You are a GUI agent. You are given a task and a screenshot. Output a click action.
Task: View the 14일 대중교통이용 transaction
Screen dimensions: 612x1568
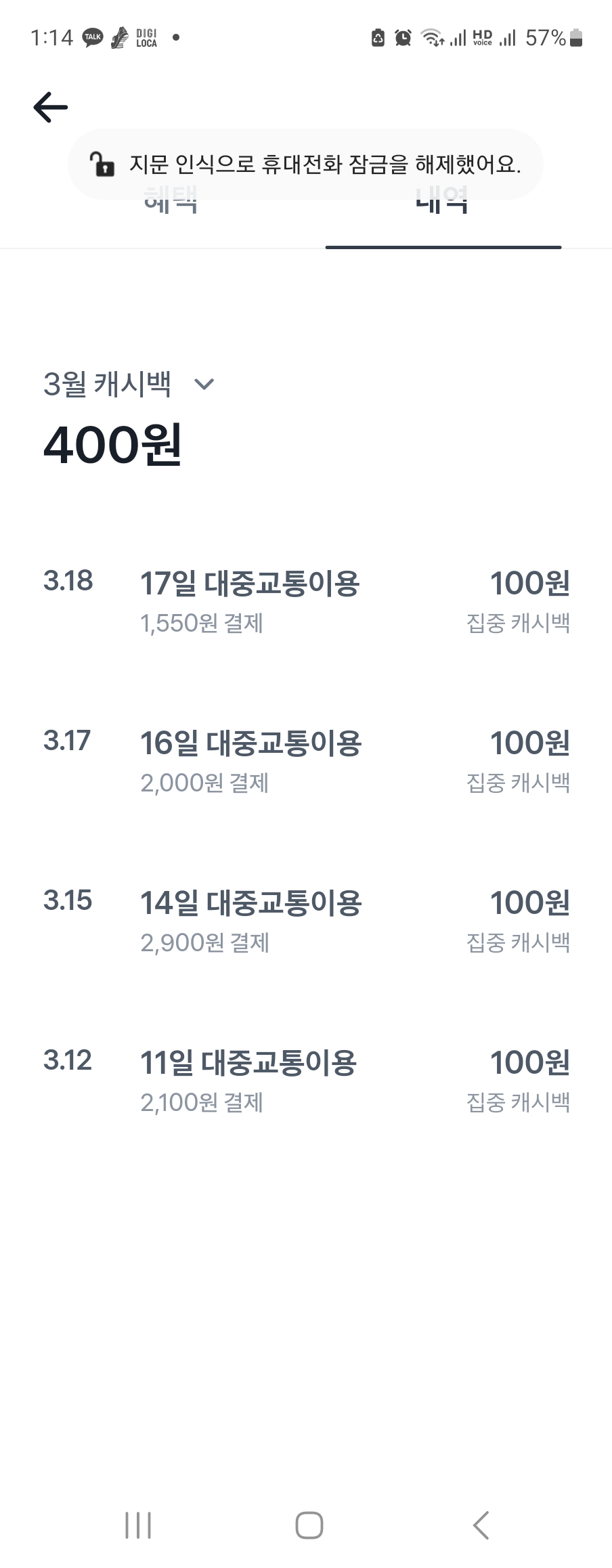coord(306,921)
